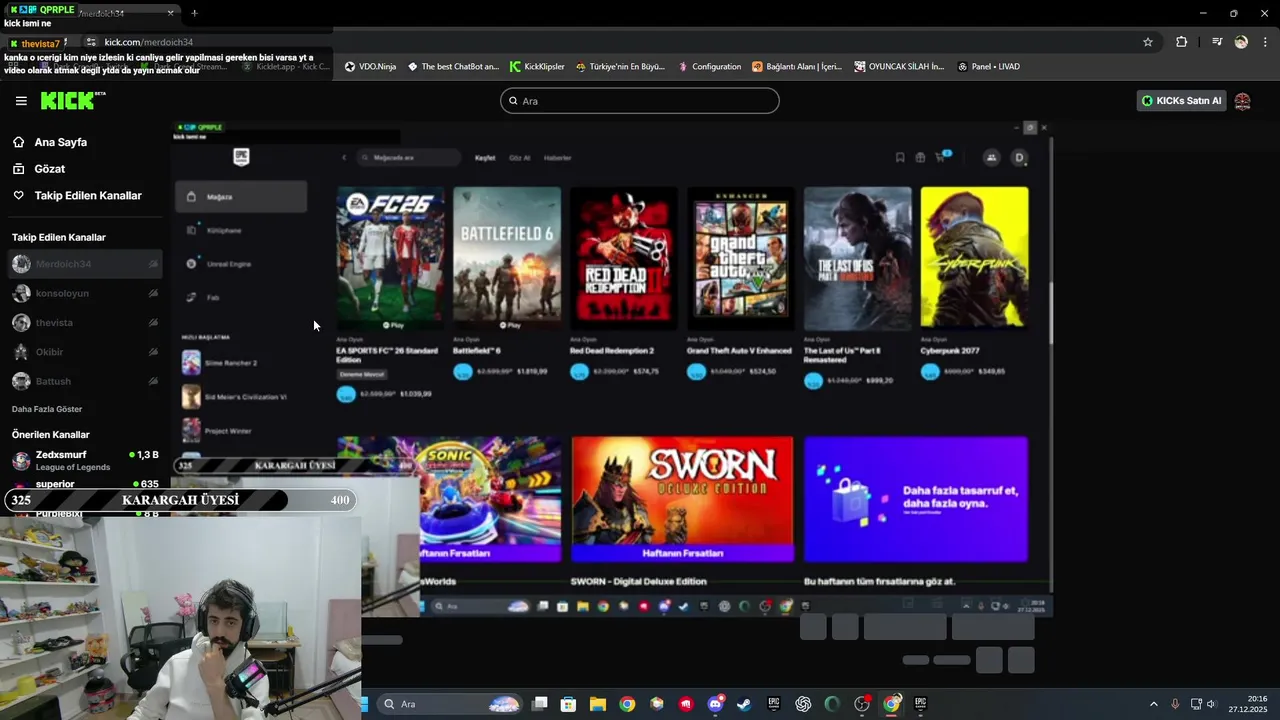1280x720 pixels.
Task: Select Haberler tab in Epic store
Action: point(558,158)
